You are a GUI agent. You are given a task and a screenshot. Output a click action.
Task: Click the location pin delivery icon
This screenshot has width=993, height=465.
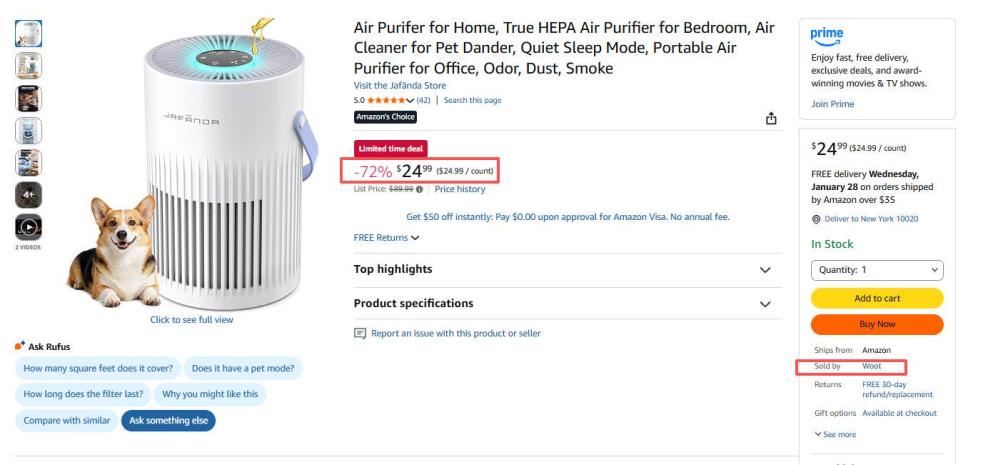click(816, 219)
